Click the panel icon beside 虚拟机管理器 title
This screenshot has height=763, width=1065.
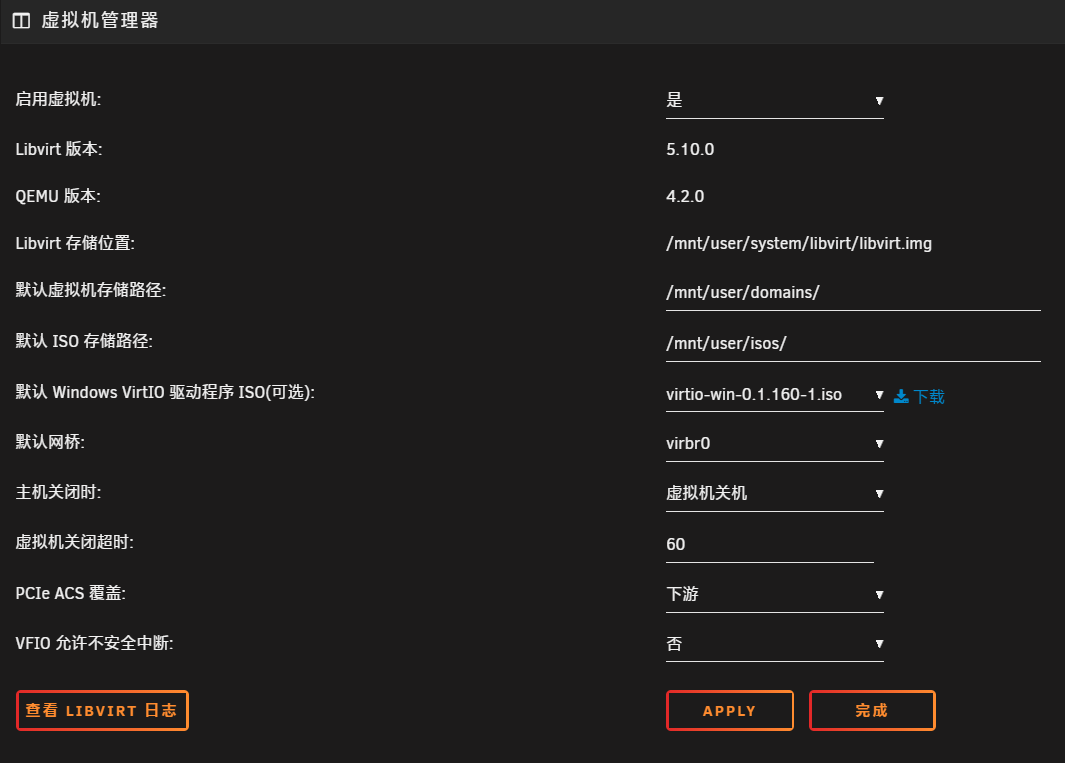21,21
